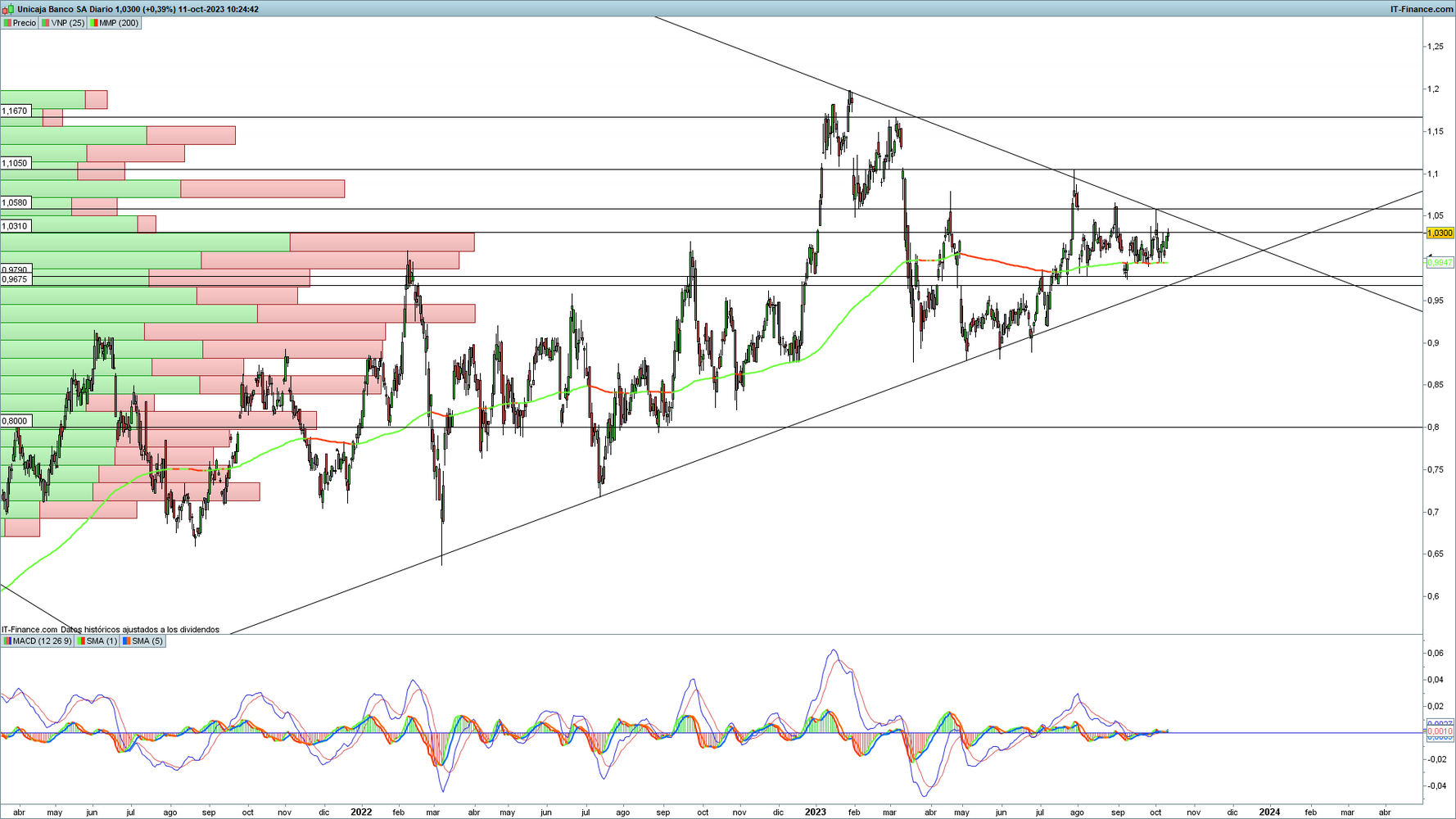Screen dimensions: 1456x819
Task: Open the MMP (200) indicator button
Action: coord(115,23)
